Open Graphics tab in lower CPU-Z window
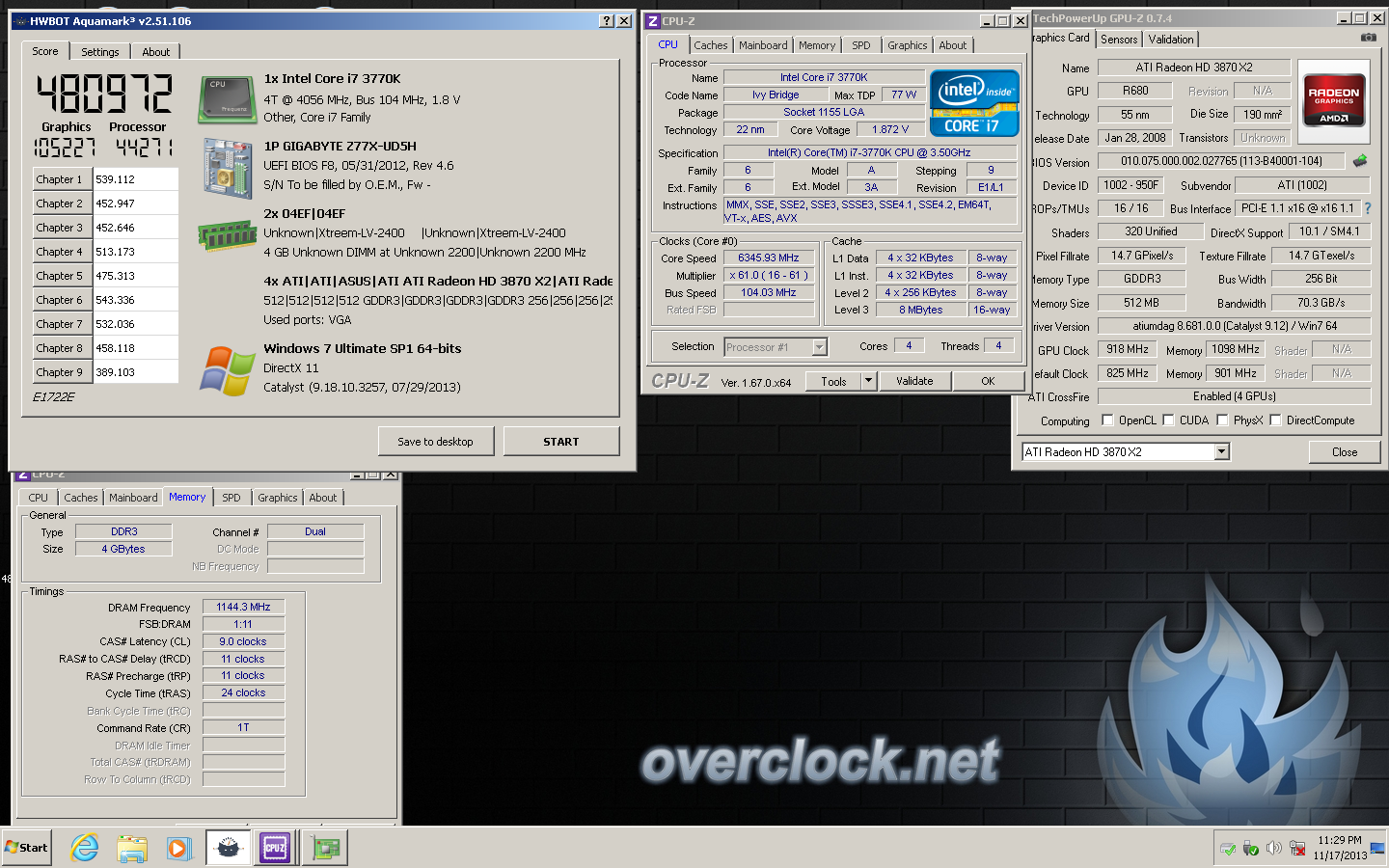 [x=278, y=498]
